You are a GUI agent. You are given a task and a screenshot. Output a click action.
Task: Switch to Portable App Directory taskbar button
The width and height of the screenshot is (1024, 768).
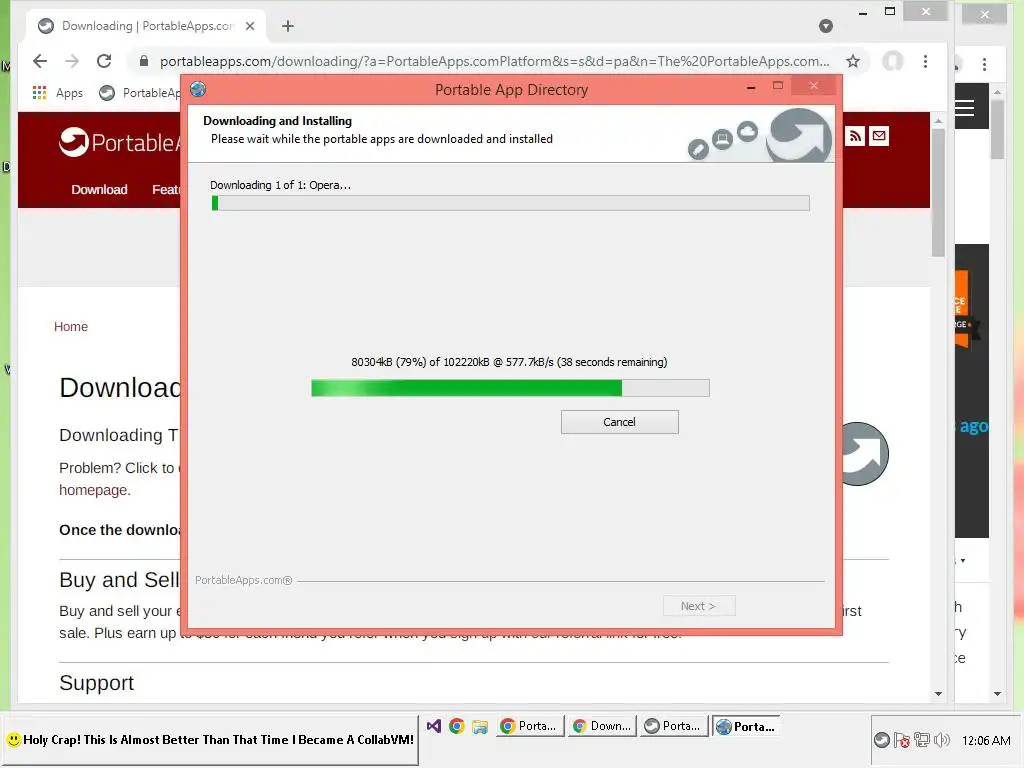[746, 726]
